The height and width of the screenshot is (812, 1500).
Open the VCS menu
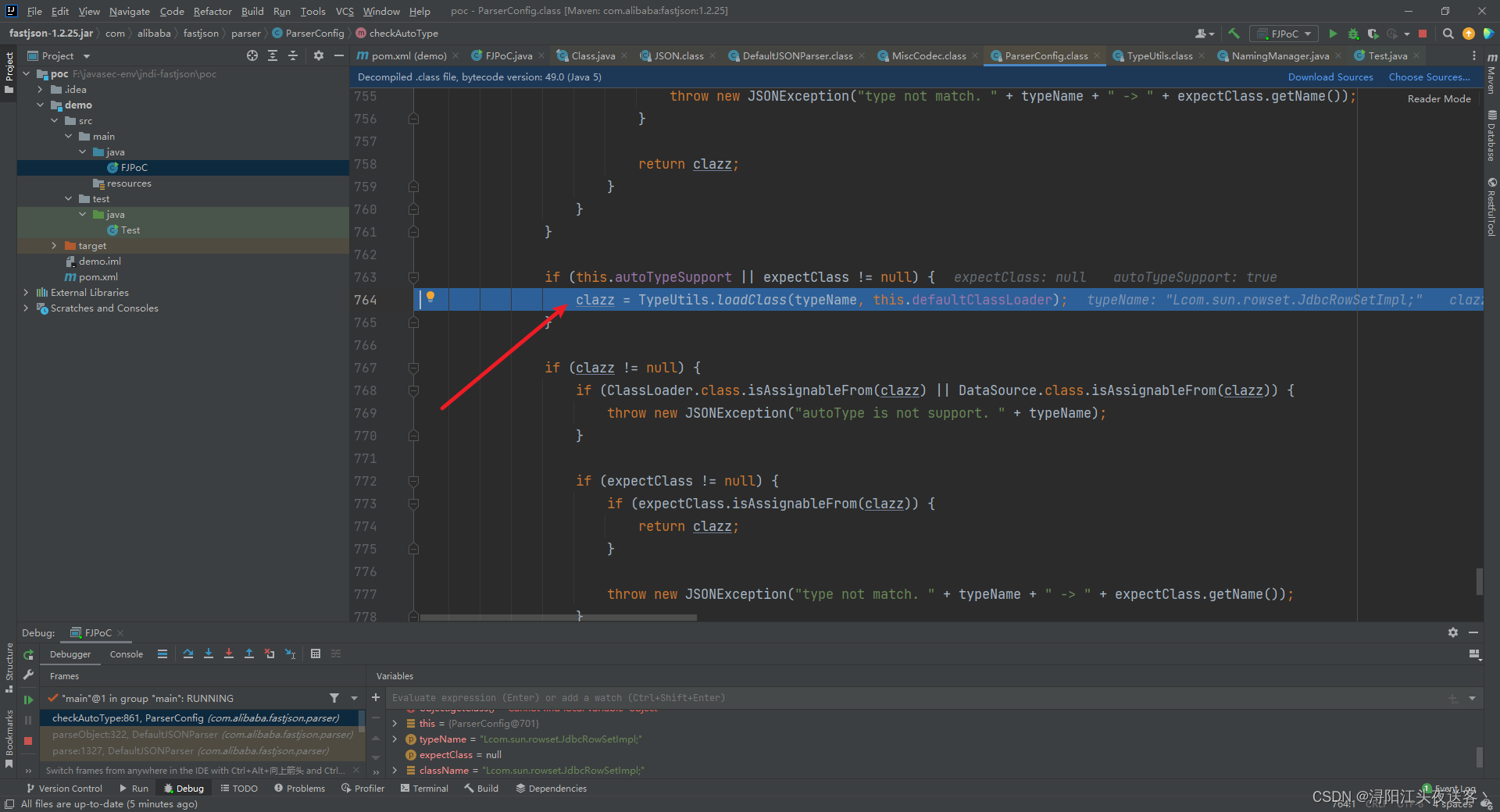[x=345, y=11]
